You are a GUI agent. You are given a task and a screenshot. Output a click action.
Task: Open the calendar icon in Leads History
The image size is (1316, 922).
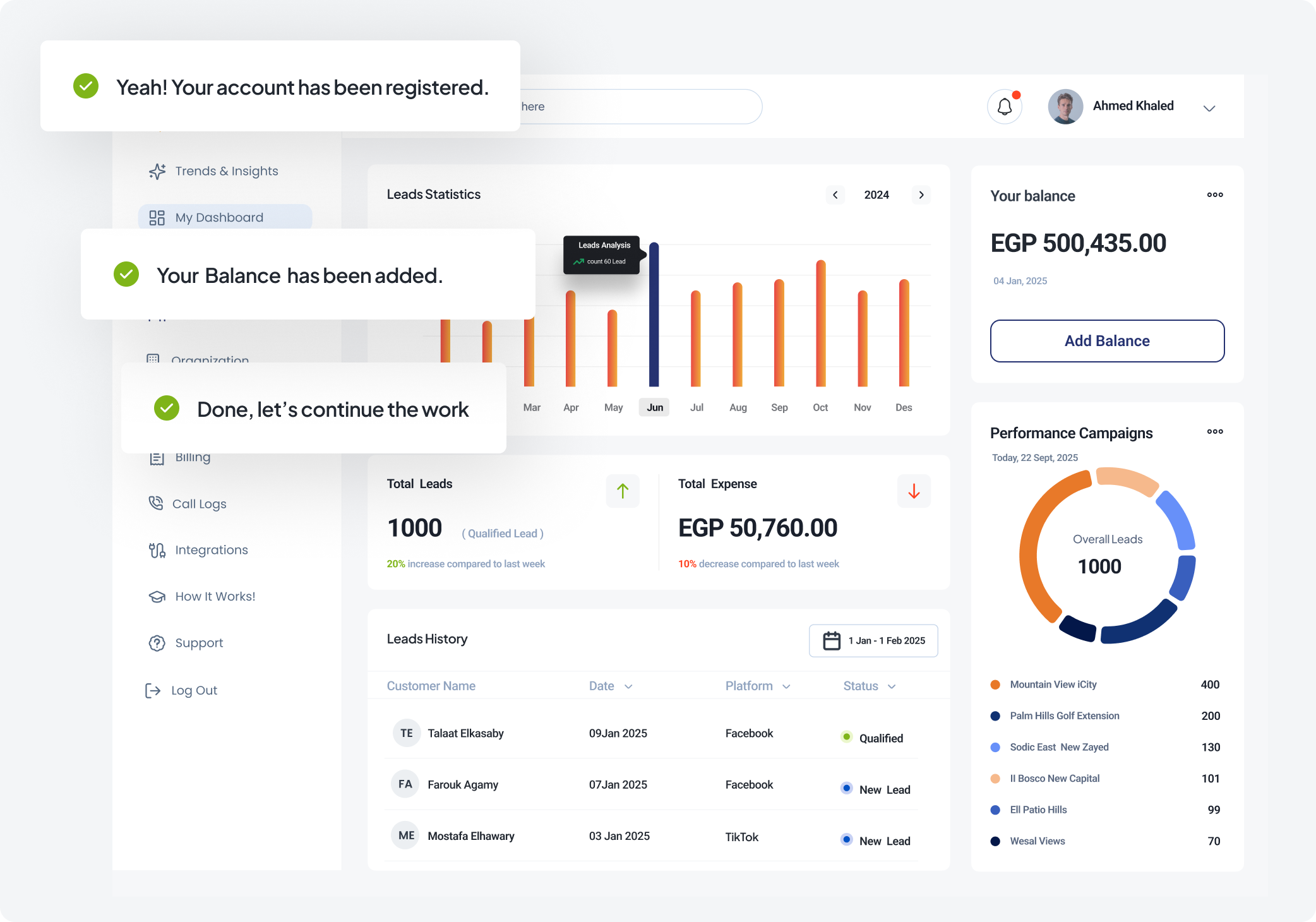pyautogui.click(x=830, y=640)
